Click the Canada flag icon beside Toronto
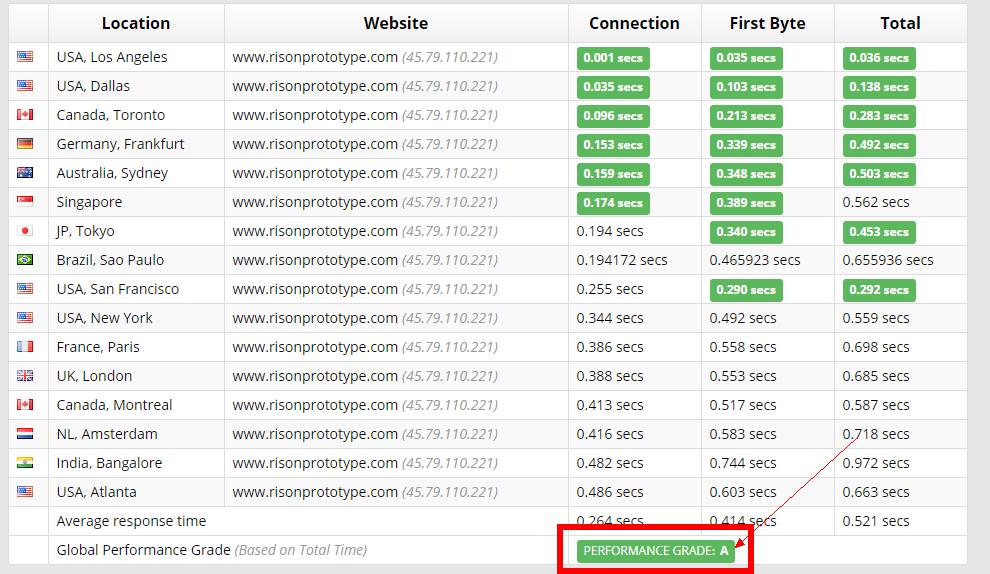Viewport: 990px width, 574px height. click(25, 115)
